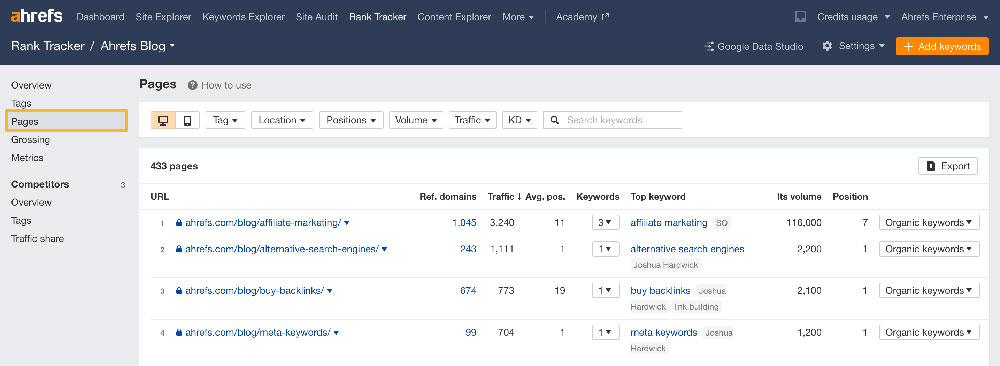Click the search magnifier icon
Image resolution: width=1000 pixels, height=366 pixels.
[555, 120]
